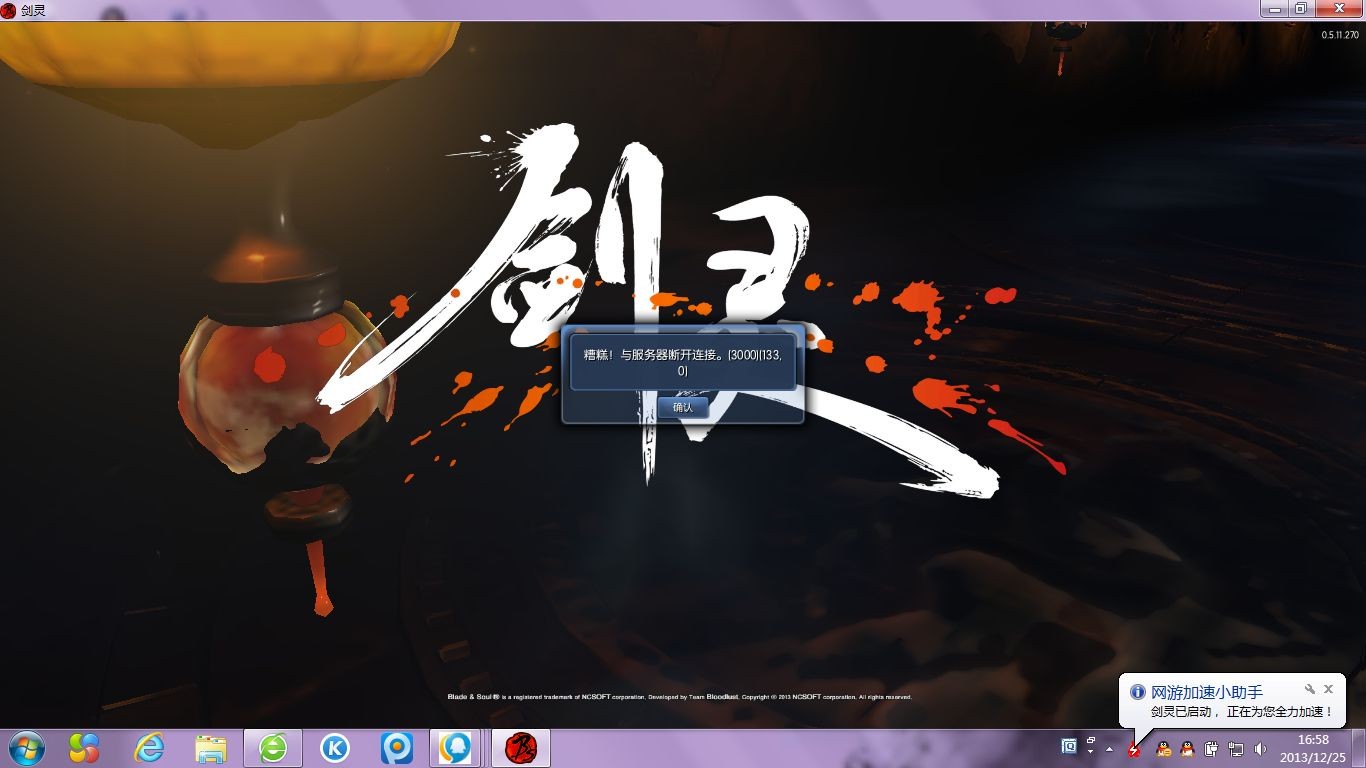The image size is (1366, 768).
Task: Open the second QQ penguin tray icon
Action: (x=1187, y=749)
